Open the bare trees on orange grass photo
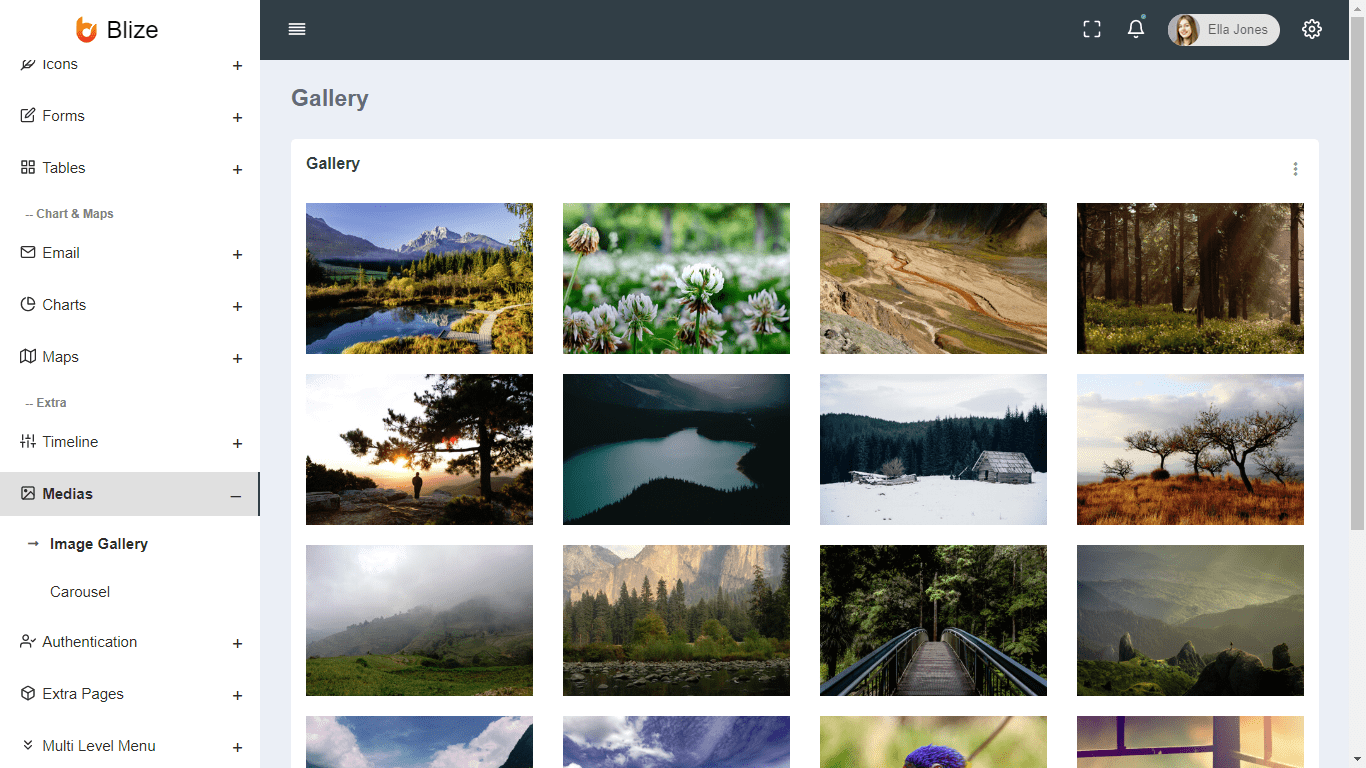Viewport: 1366px width, 768px height. (1190, 449)
